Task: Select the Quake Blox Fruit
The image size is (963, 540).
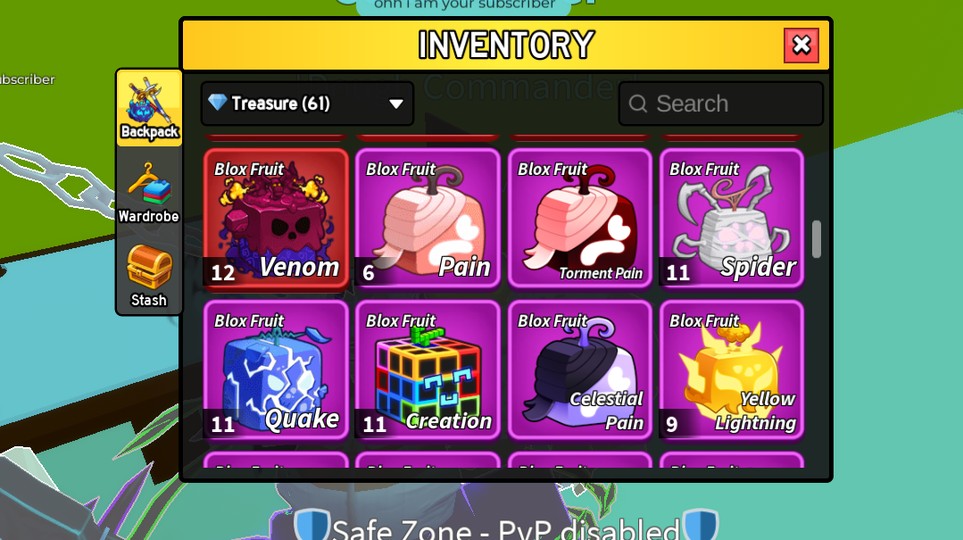Action: pyautogui.click(x=276, y=370)
